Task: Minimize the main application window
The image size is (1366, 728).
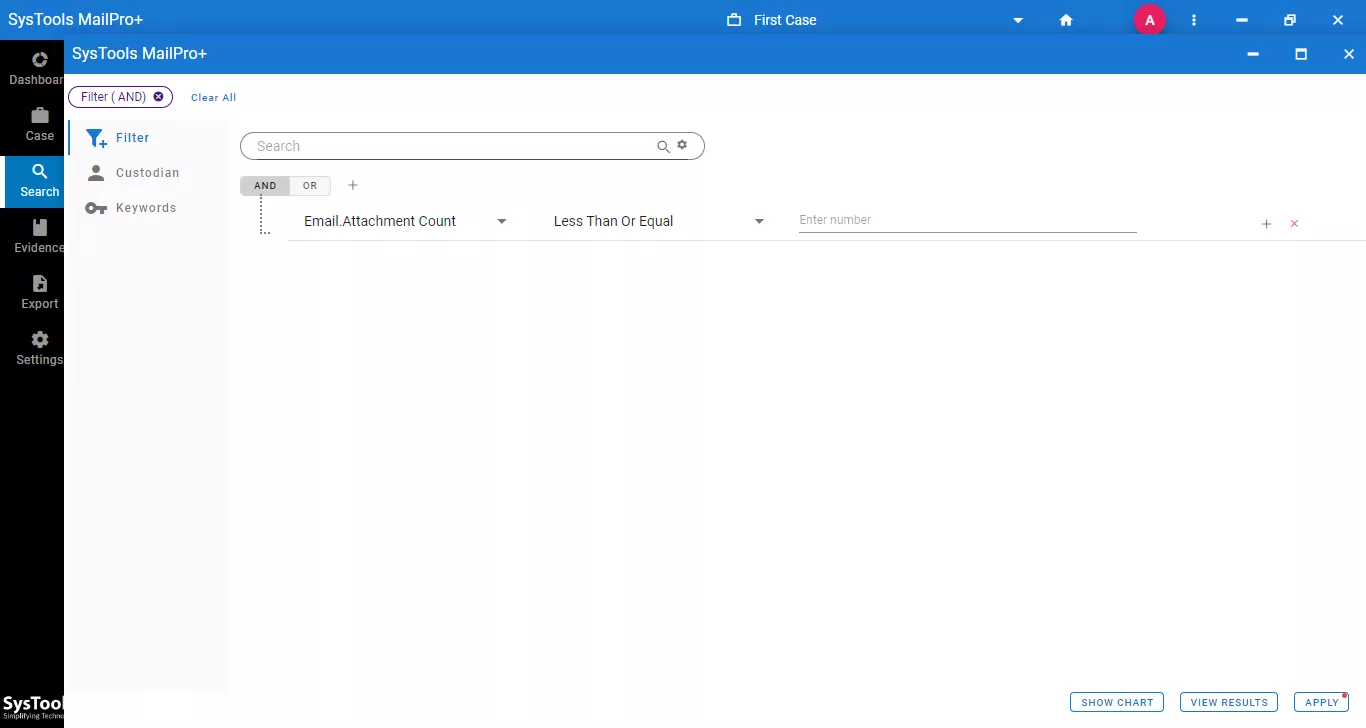Action: pyautogui.click(x=1242, y=20)
